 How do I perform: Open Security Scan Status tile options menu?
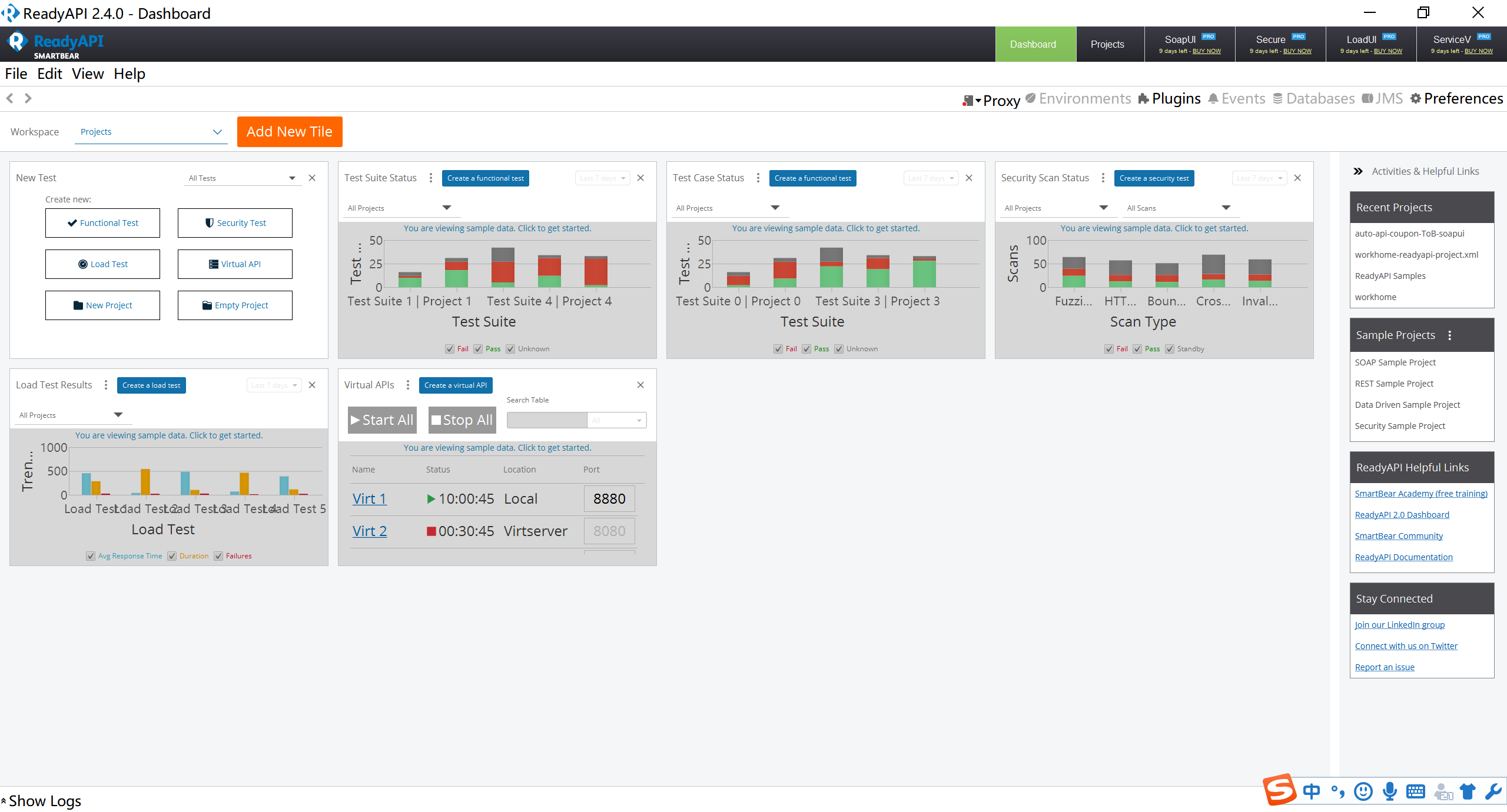pyautogui.click(x=1103, y=178)
